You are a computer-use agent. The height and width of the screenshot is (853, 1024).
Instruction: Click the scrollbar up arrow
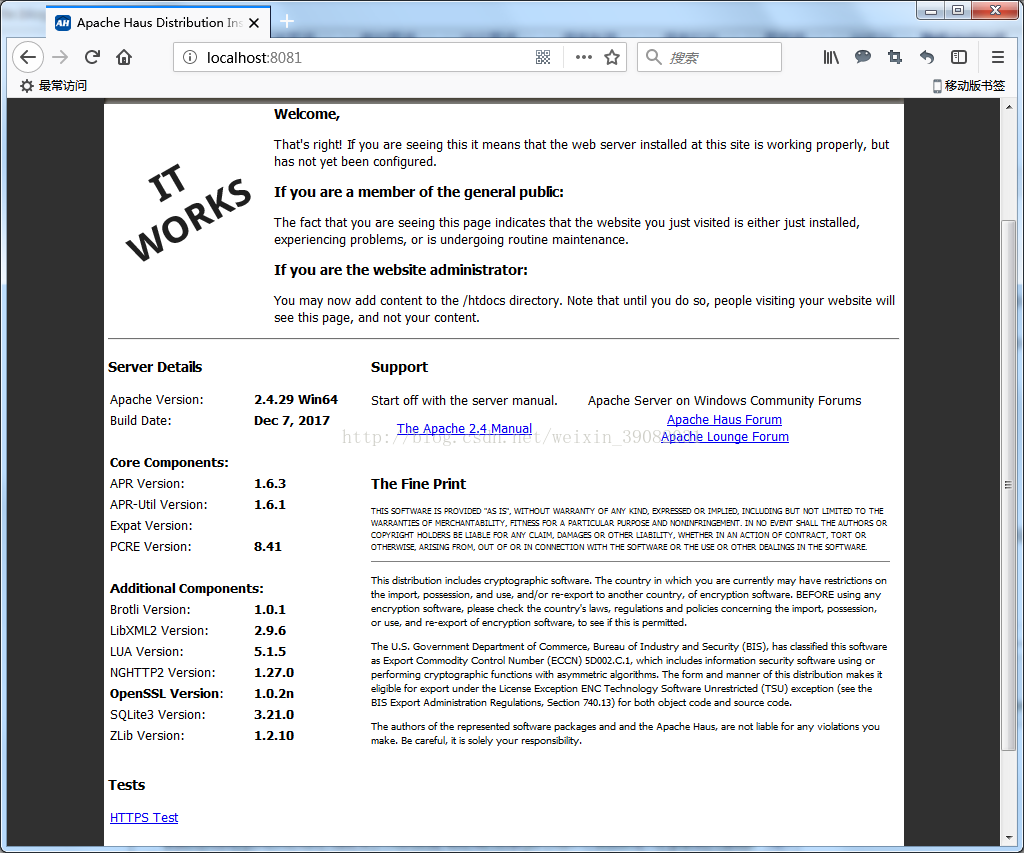[1009, 107]
